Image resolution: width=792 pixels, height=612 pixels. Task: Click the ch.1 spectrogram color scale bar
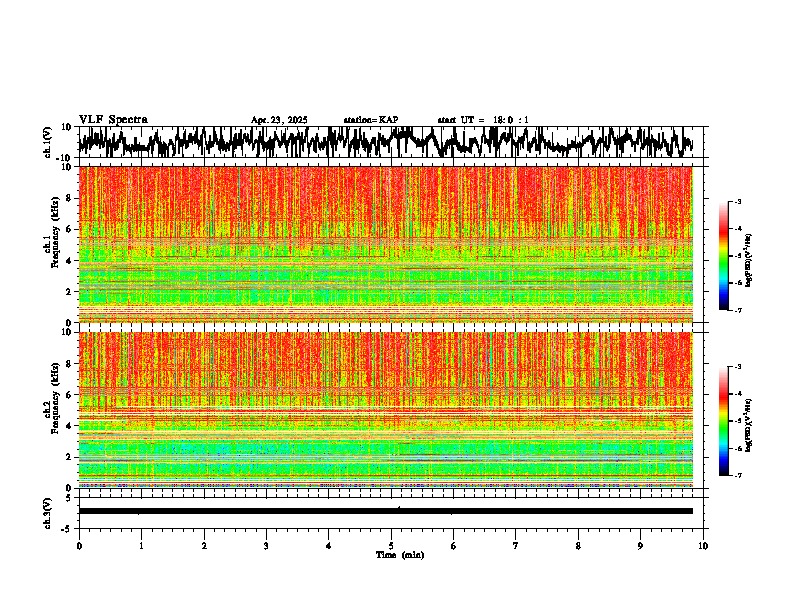coord(723,256)
